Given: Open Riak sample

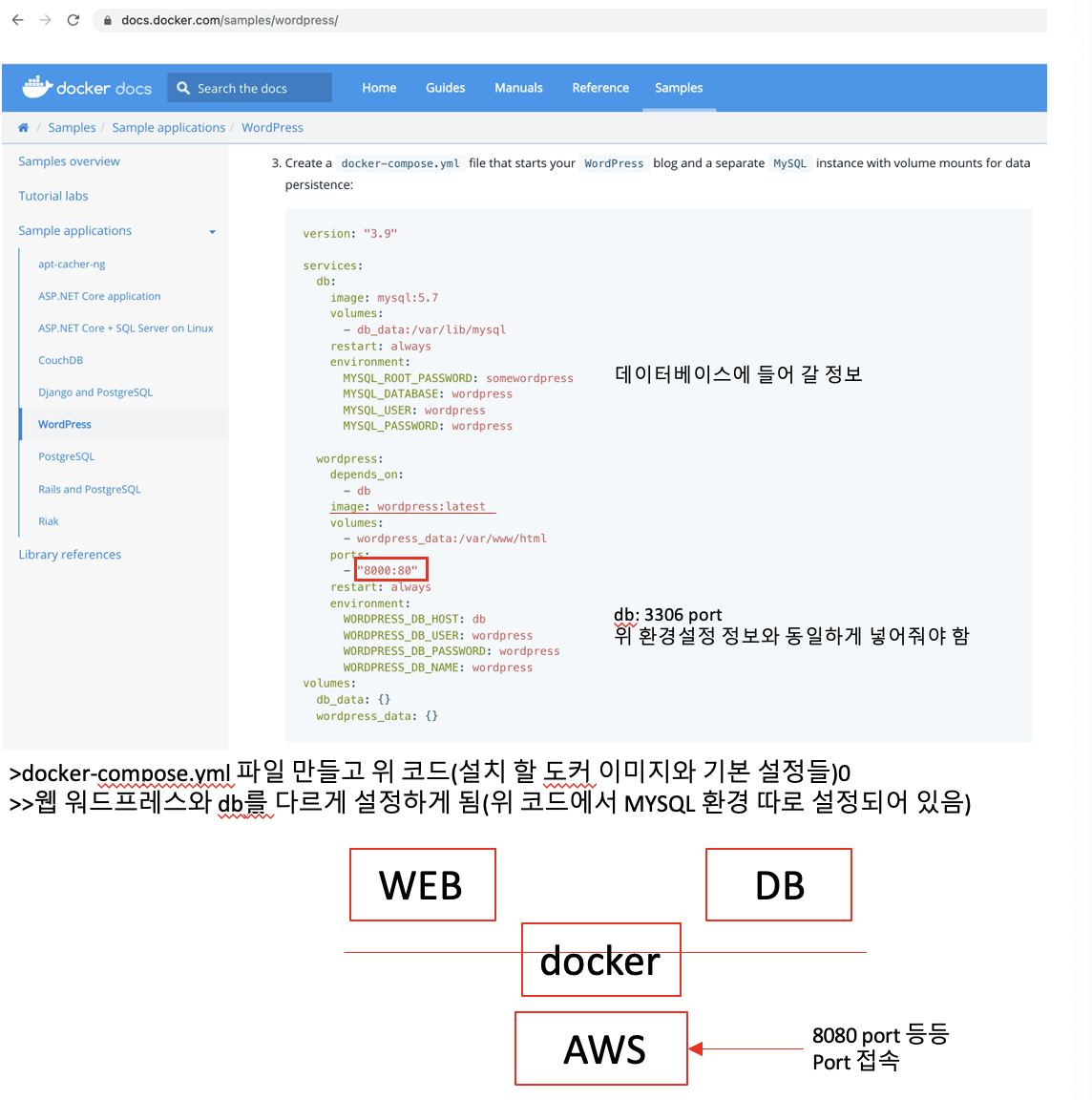Looking at the screenshot, I should pyautogui.click(x=49, y=520).
